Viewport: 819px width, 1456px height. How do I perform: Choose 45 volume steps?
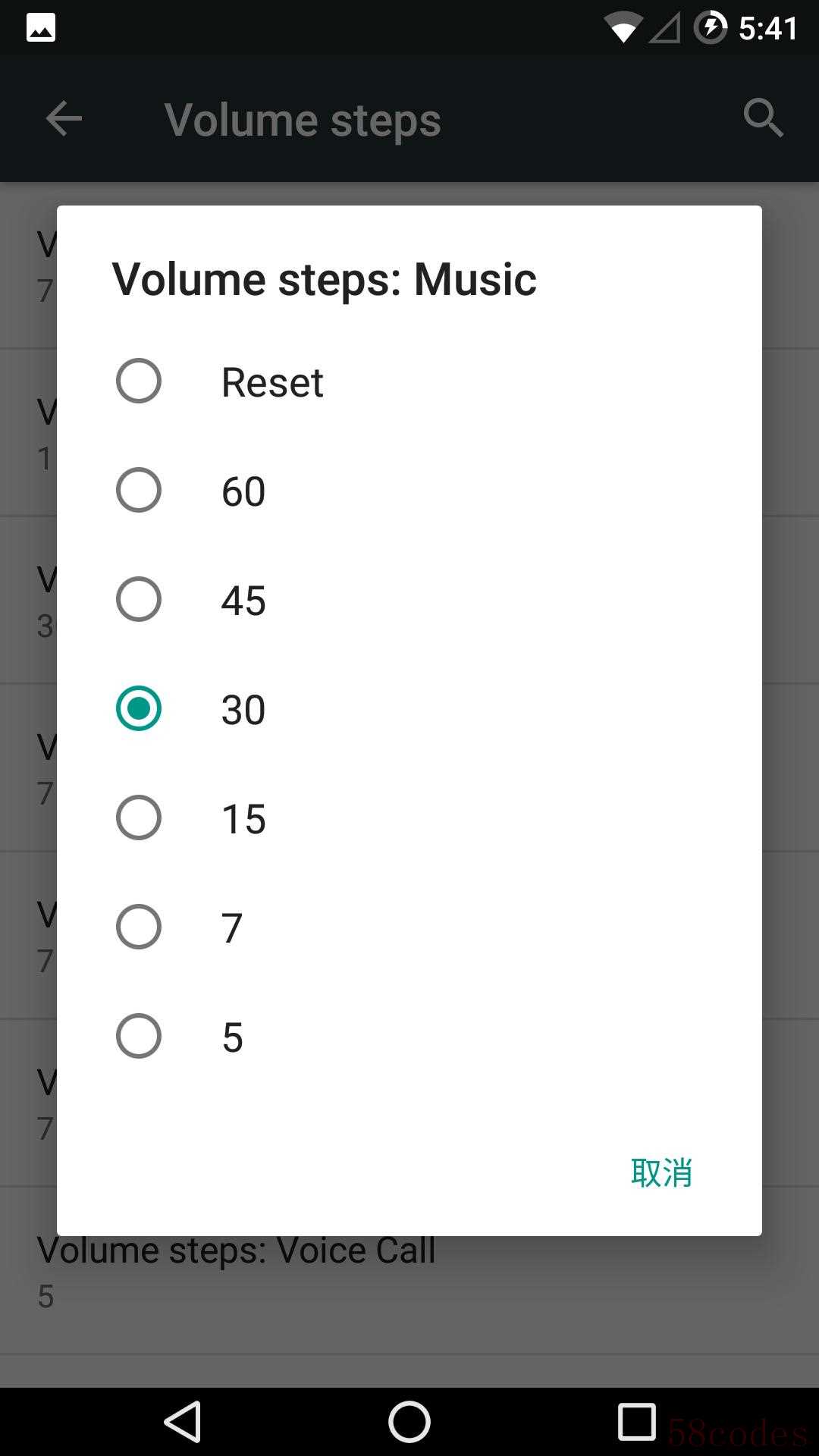[139, 599]
